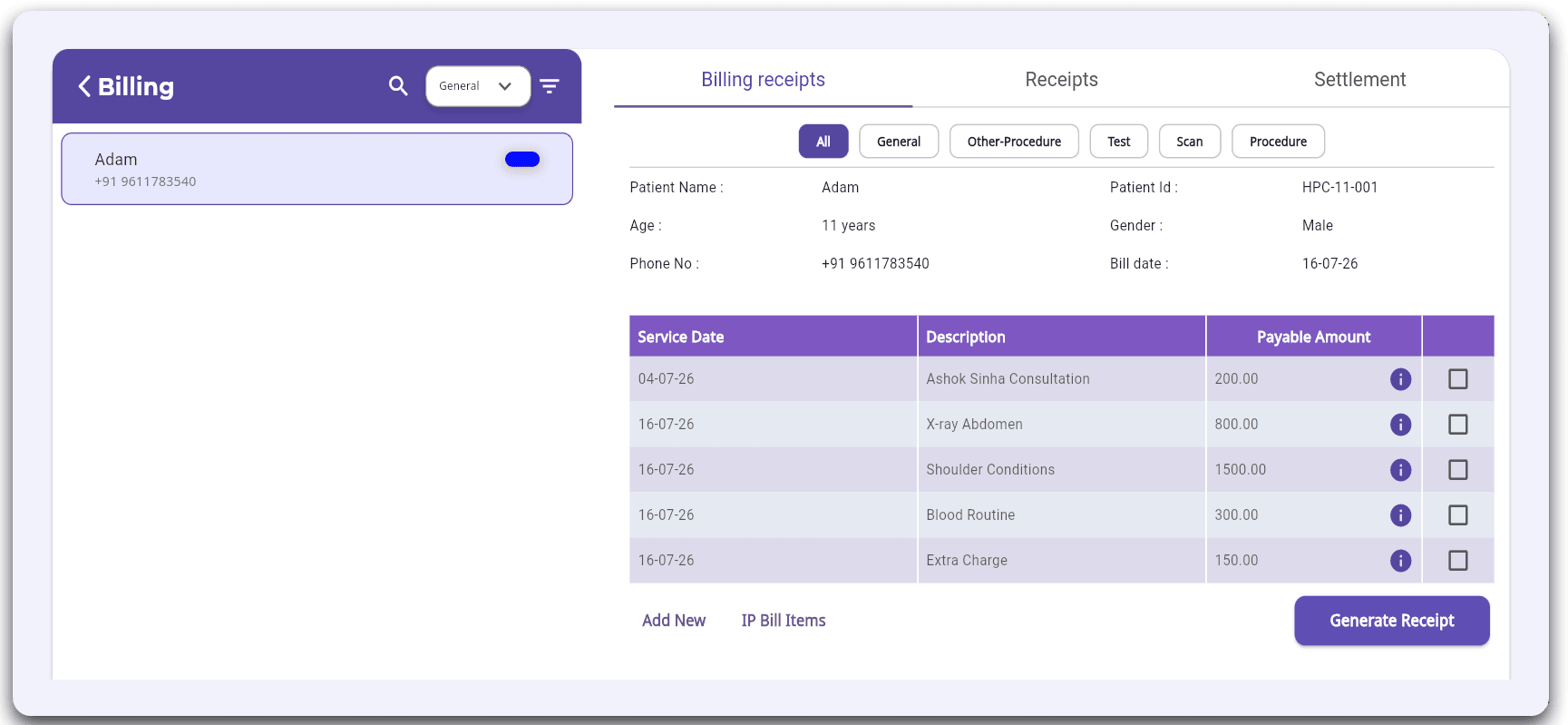Image resolution: width=1568 pixels, height=725 pixels.
Task: Click the bill date 16-07-26 value
Action: point(1329,264)
